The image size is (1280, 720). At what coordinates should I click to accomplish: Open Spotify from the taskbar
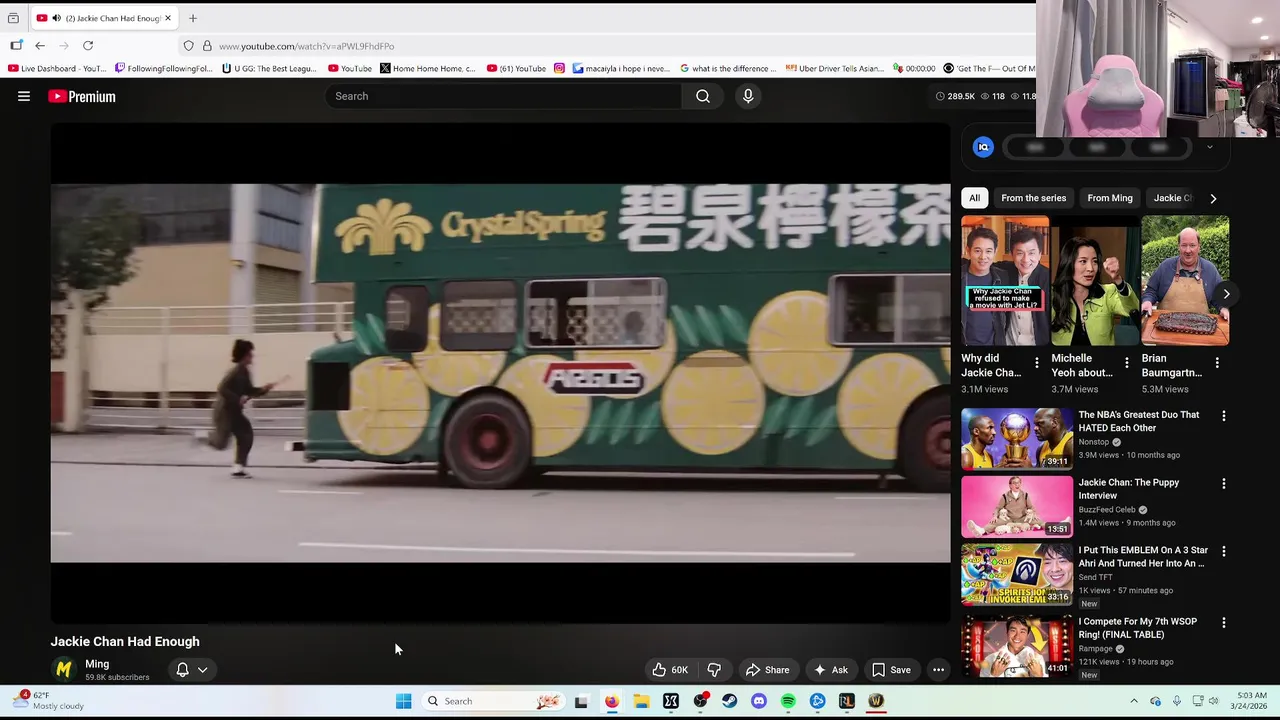click(788, 701)
